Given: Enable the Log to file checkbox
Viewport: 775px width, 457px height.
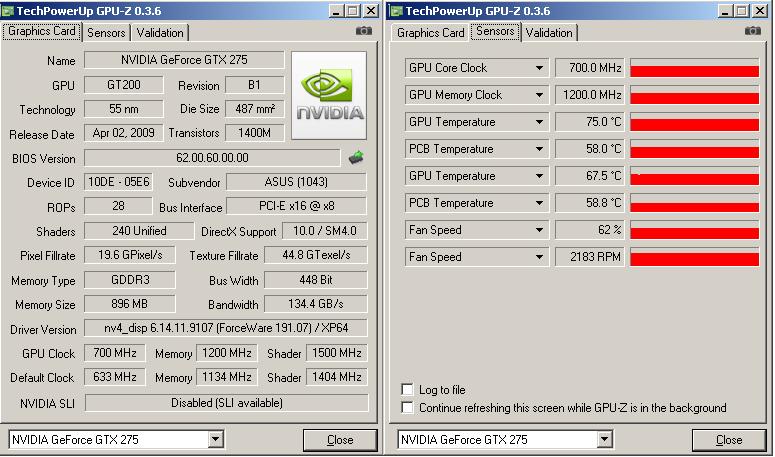Looking at the screenshot, I should coord(407,389).
